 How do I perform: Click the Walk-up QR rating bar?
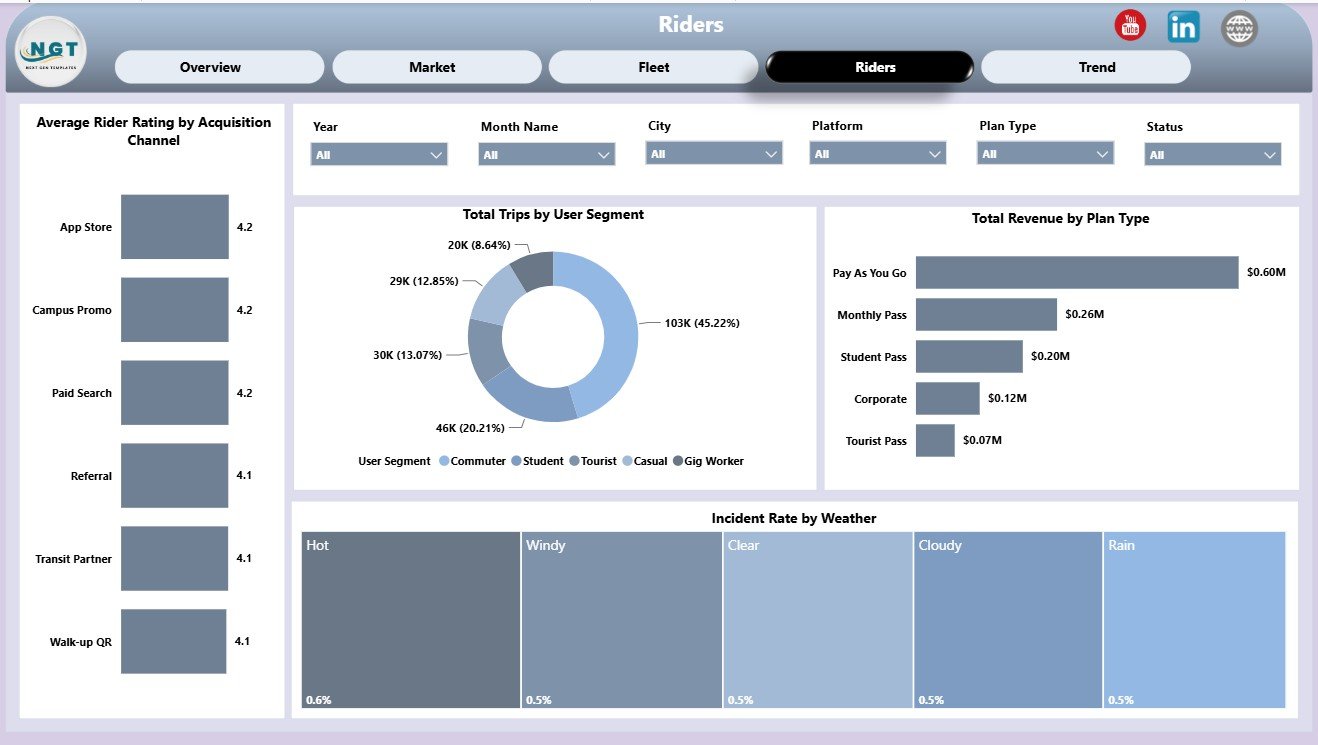click(174, 641)
